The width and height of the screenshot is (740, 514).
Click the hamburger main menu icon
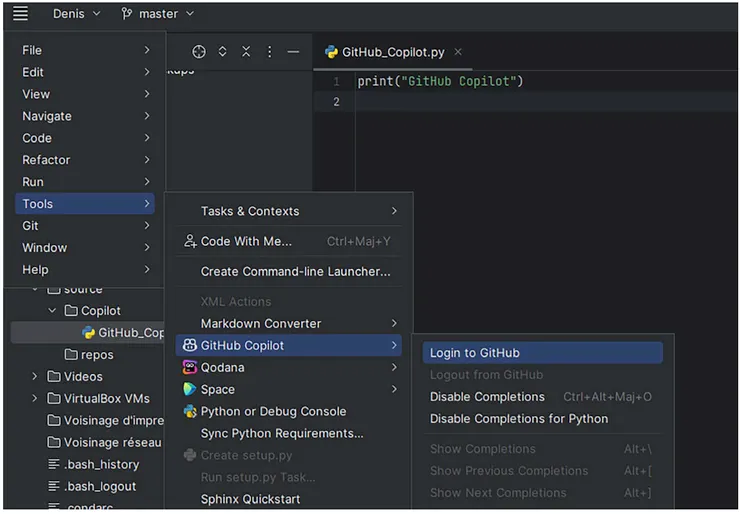pyautogui.click(x=20, y=14)
